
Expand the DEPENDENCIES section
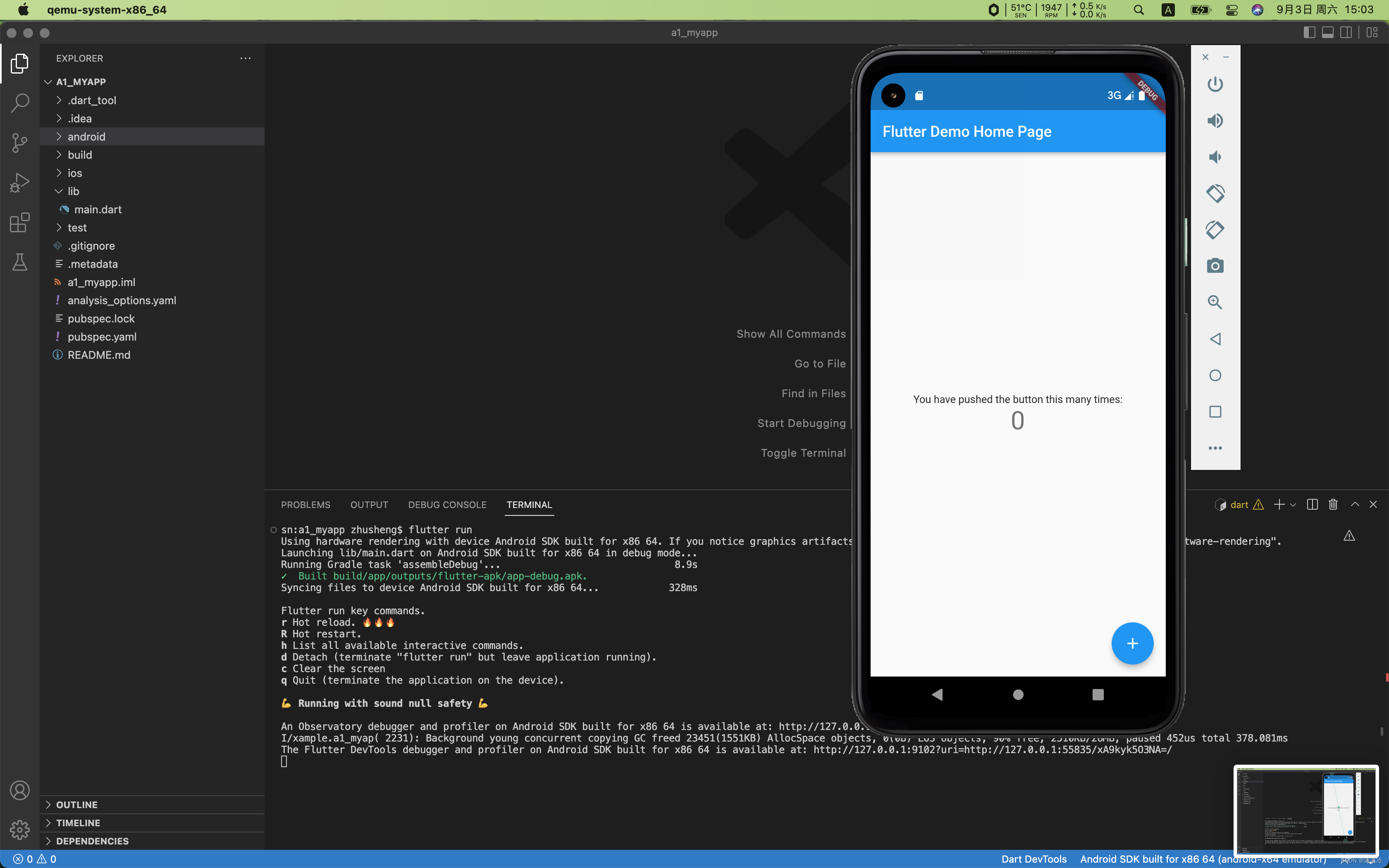tap(152, 841)
